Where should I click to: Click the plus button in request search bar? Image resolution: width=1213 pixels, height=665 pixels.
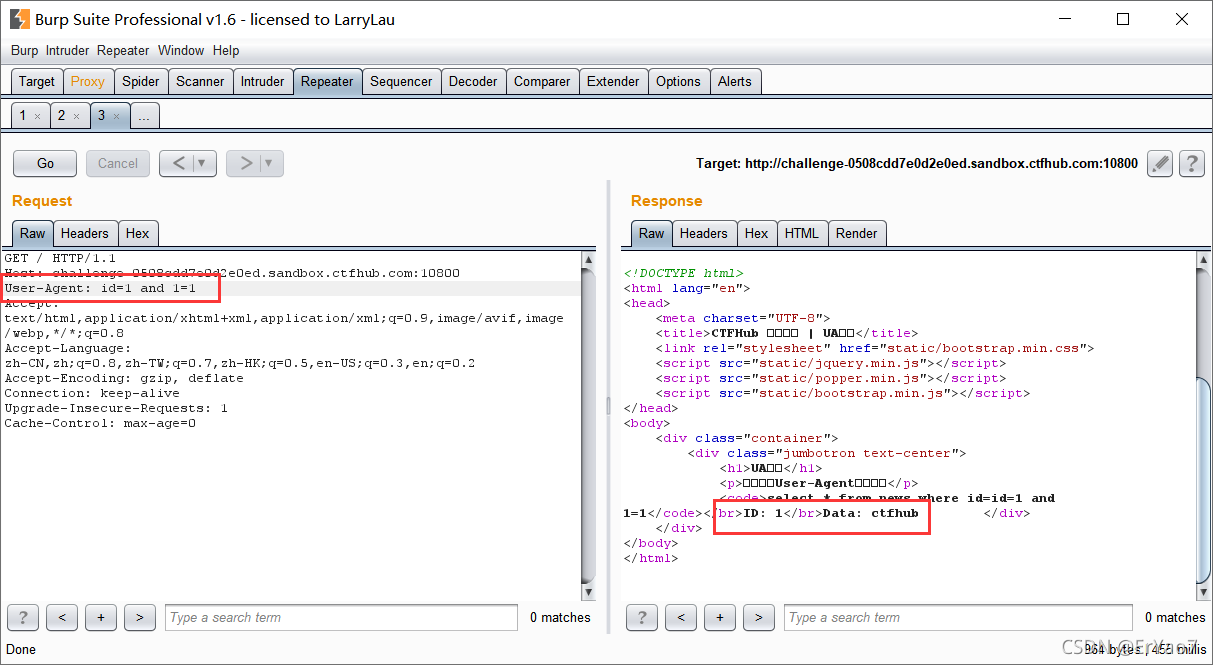101,617
